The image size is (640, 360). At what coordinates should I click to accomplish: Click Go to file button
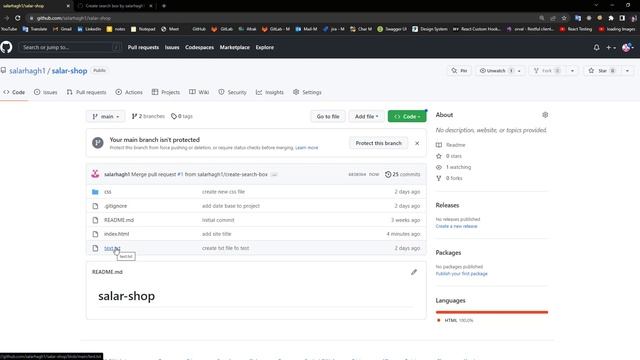(328, 116)
